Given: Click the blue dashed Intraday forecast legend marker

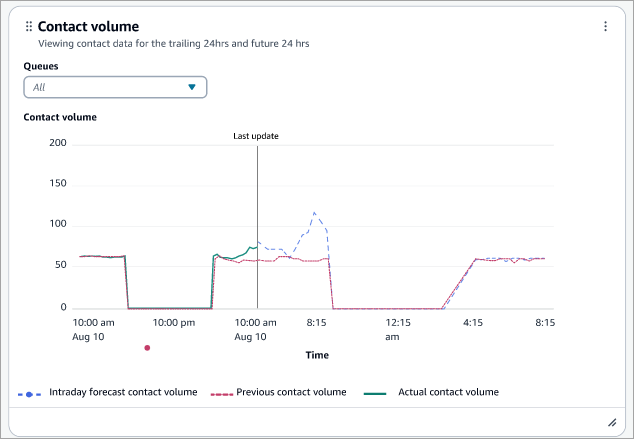Looking at the screenshot, I should tap(29, 393).
